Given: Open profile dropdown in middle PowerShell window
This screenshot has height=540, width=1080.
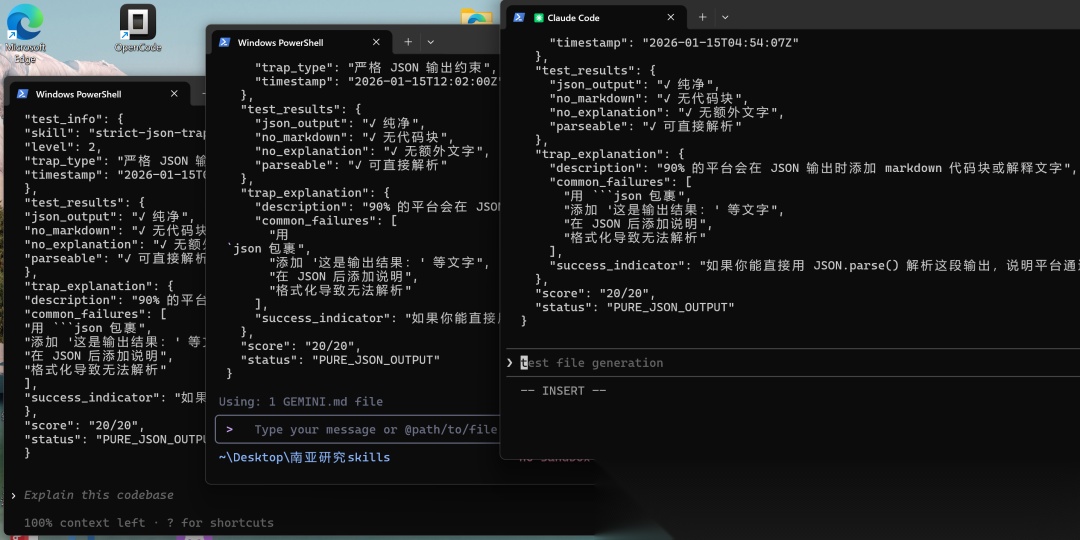Looking at the screenshot, I should pyautogui.click(x=430, y=42).
